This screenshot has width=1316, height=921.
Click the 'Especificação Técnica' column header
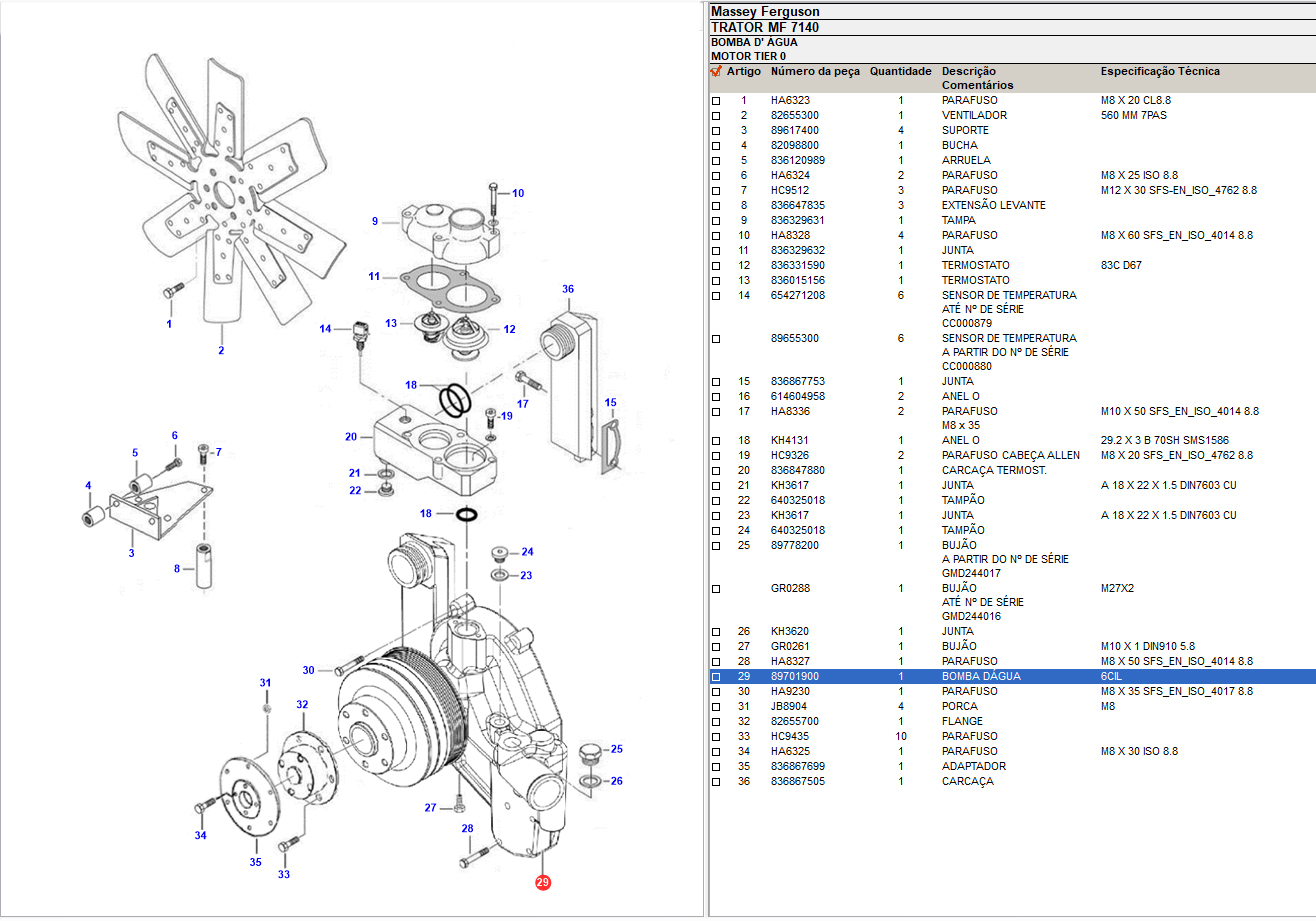1160,72
